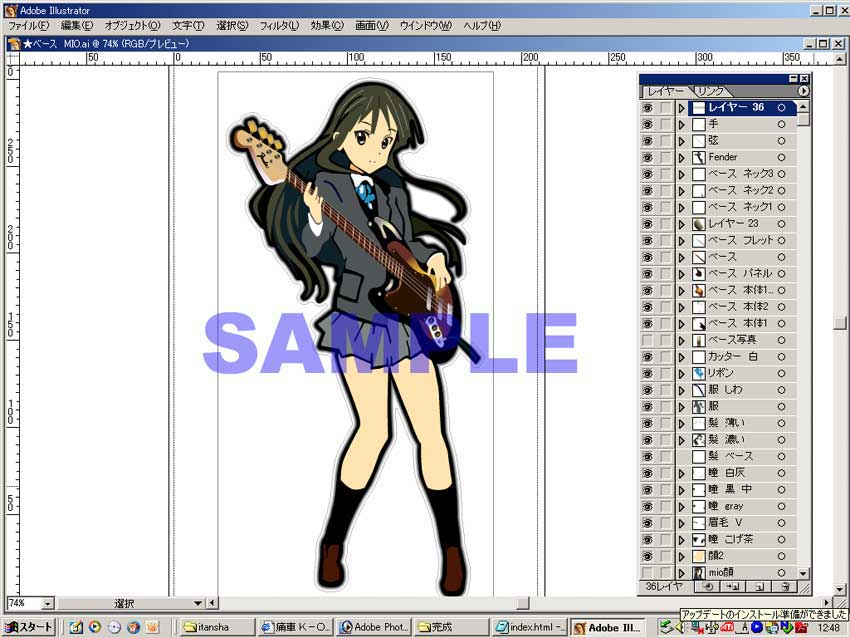The image size is (850, 638).
Task: Open the フィルタ(L) menu
Action: pyautogui.click(x=279, y=25)
